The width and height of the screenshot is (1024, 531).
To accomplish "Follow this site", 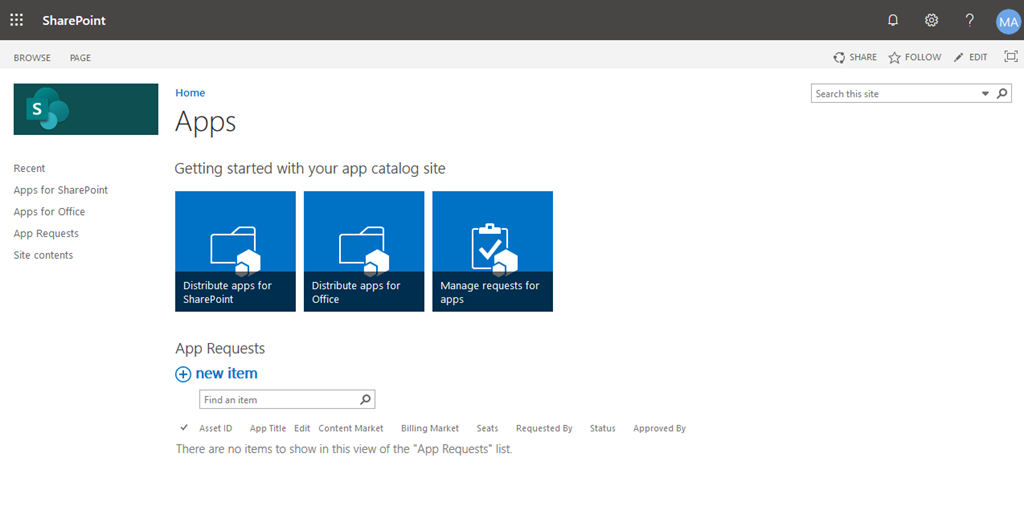I will (914, 57).
